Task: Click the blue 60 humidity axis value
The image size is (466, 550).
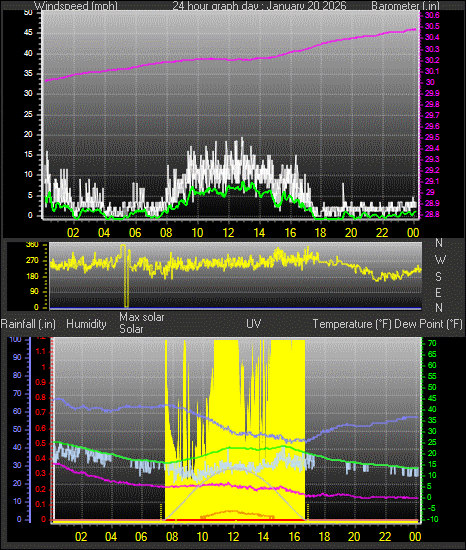Action: (x=17, y=411)
